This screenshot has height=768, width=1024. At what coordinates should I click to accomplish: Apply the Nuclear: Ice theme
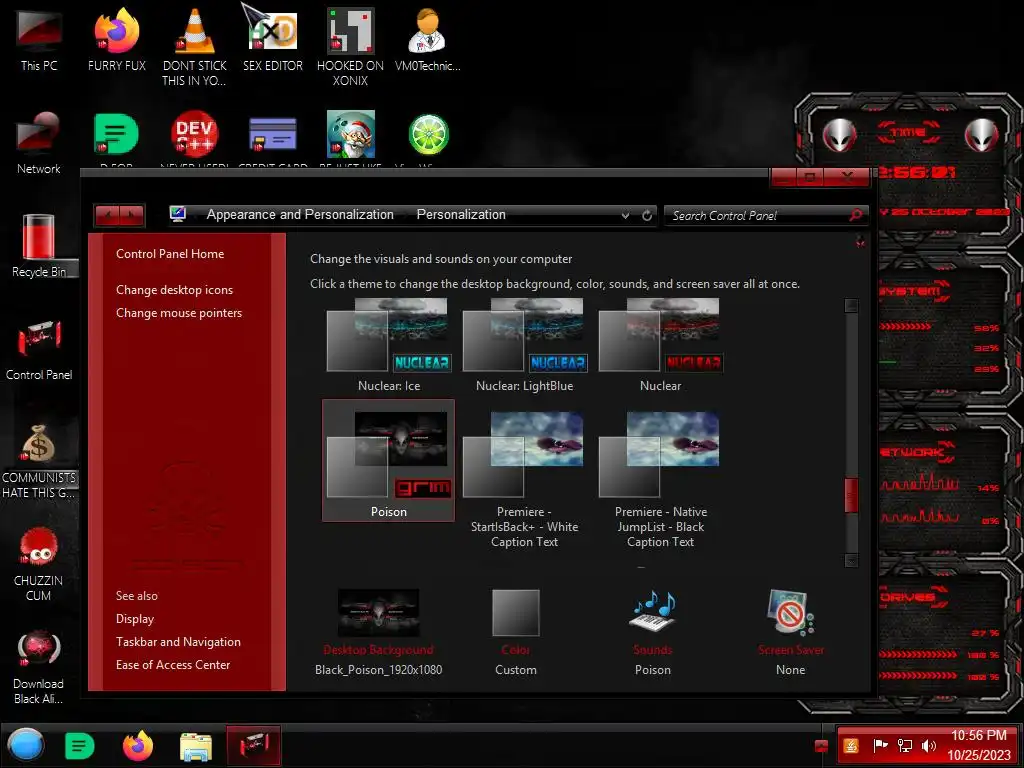[389, 345]
